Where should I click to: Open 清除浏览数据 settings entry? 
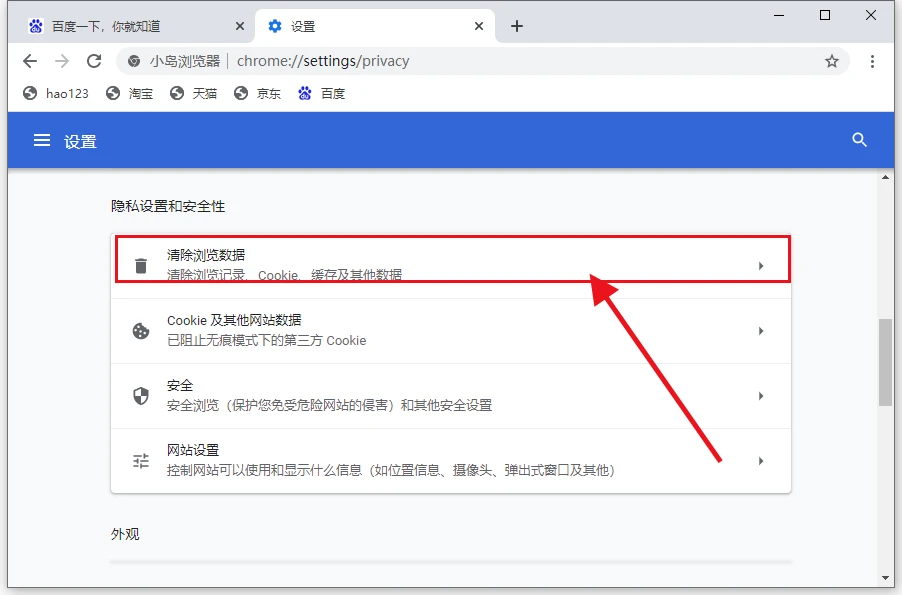coord(451,266)
